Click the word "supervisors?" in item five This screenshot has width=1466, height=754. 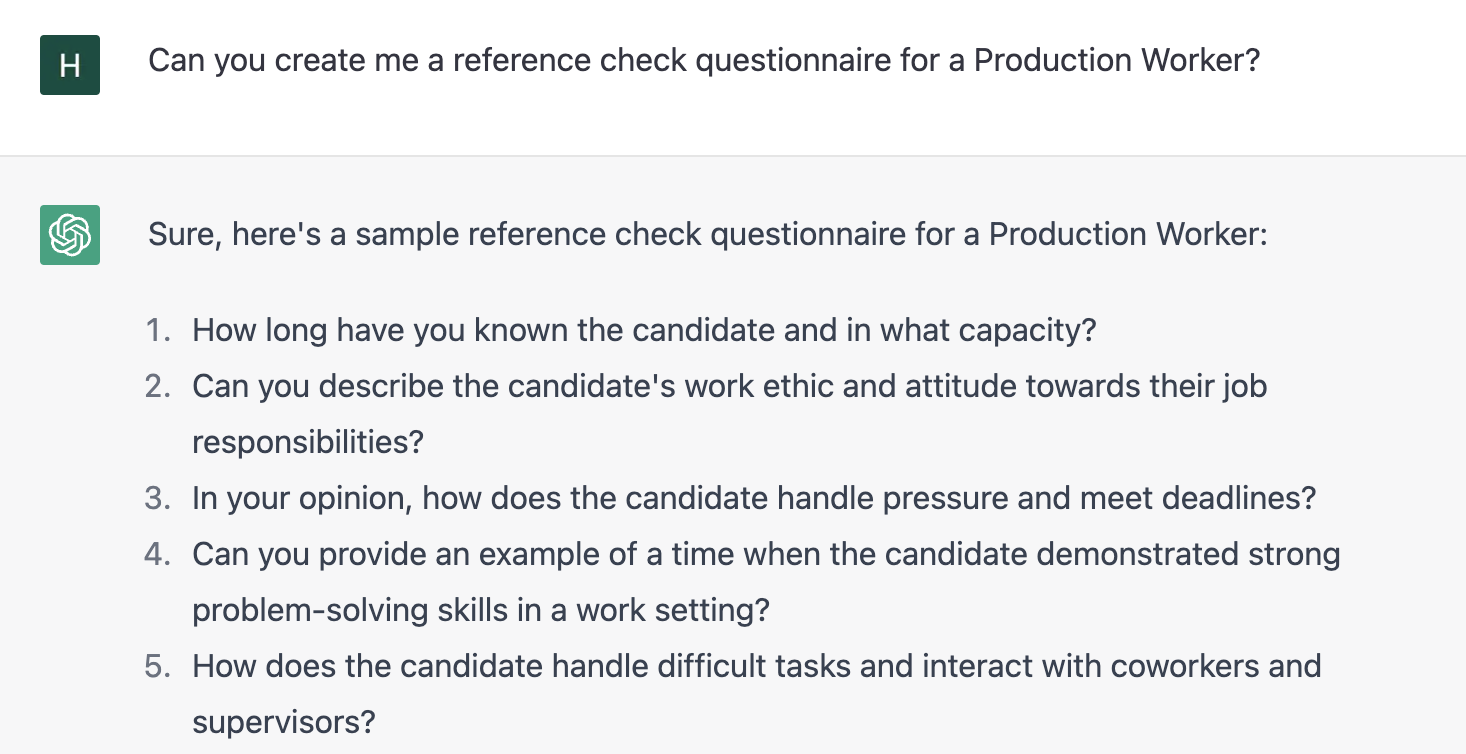coord(284,722)
